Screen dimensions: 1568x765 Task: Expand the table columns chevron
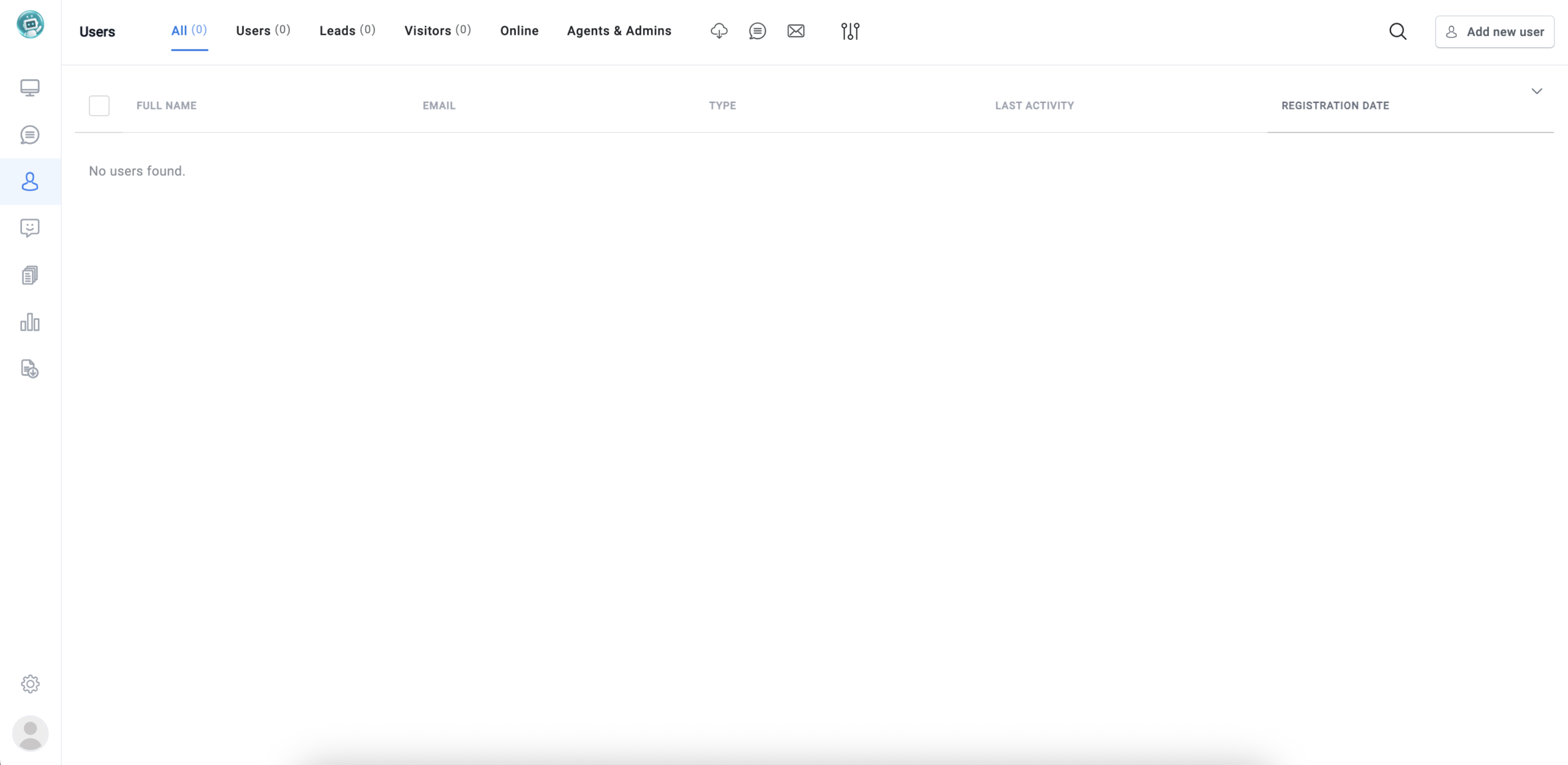coord(1537,91)
